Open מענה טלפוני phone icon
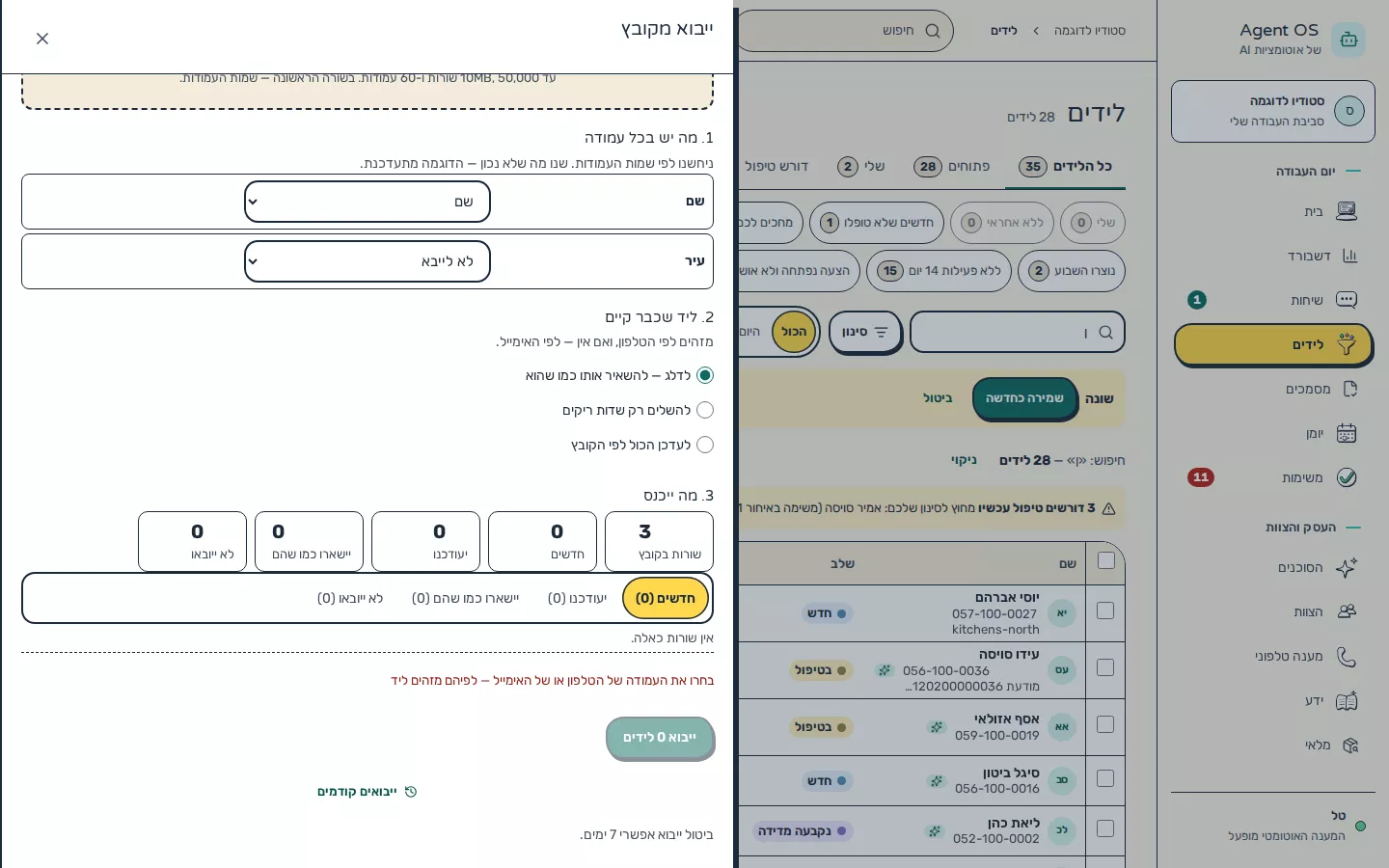Image resolution: width=1389 pixels, height=868 pixels. click(1347, 656)
